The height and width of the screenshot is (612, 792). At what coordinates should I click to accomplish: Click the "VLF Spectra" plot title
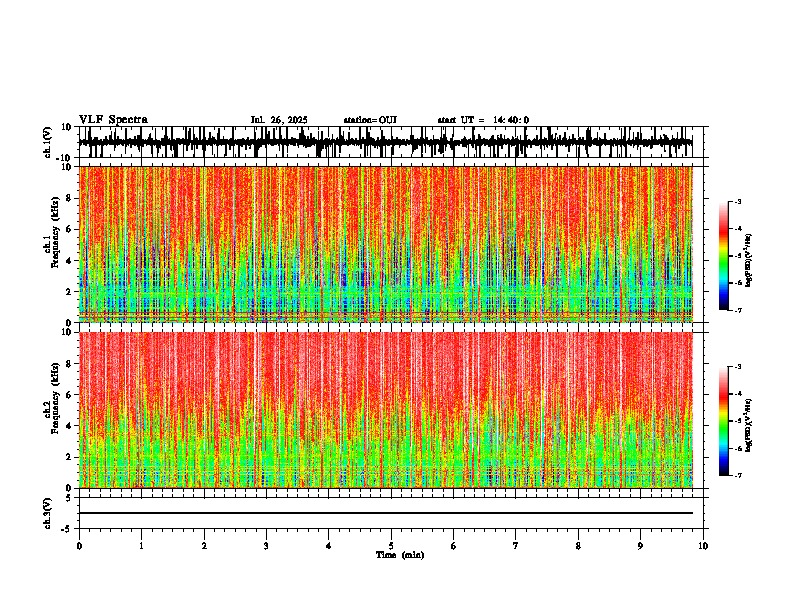[113, 120]
